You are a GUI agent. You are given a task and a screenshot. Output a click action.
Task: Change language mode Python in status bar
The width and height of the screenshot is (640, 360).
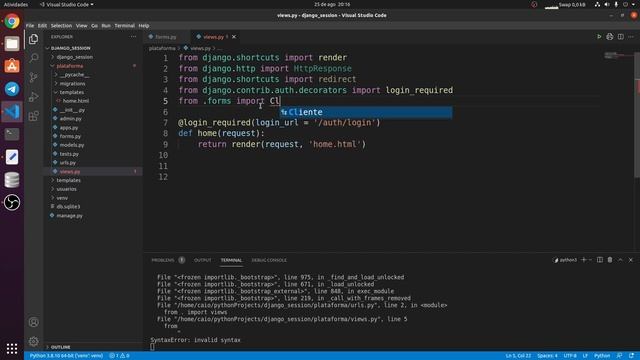click(602, 356)
